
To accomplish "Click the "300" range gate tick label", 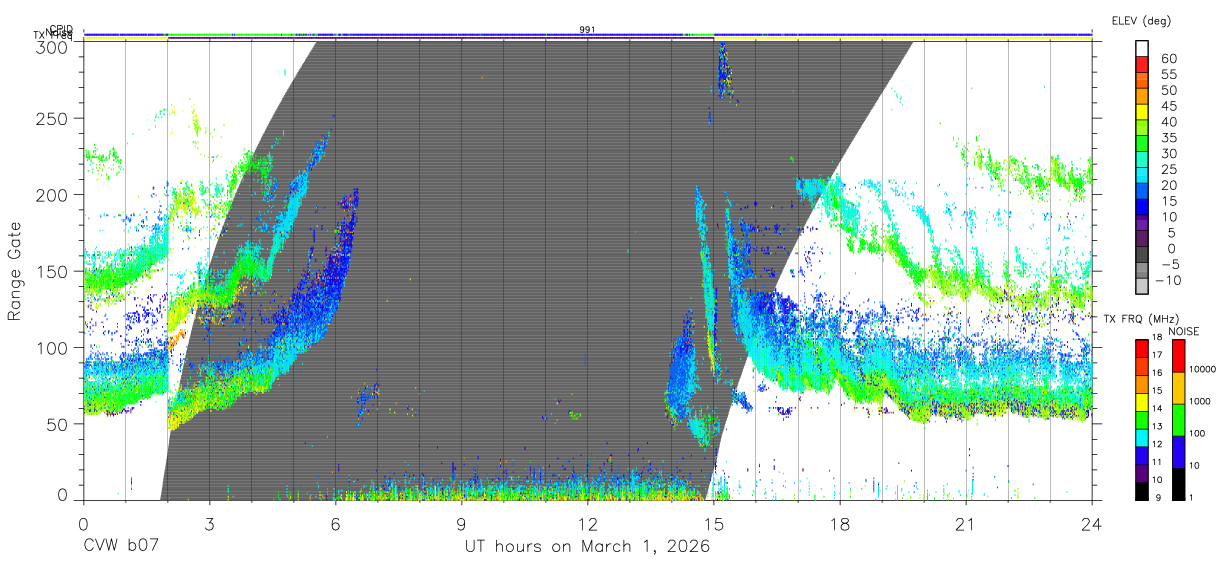I will pyautogui.click(x=50, y=47).
